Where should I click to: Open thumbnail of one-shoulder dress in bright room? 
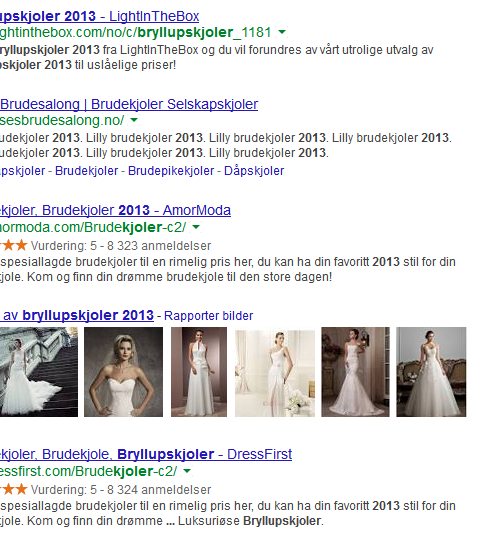click(275, 373)
